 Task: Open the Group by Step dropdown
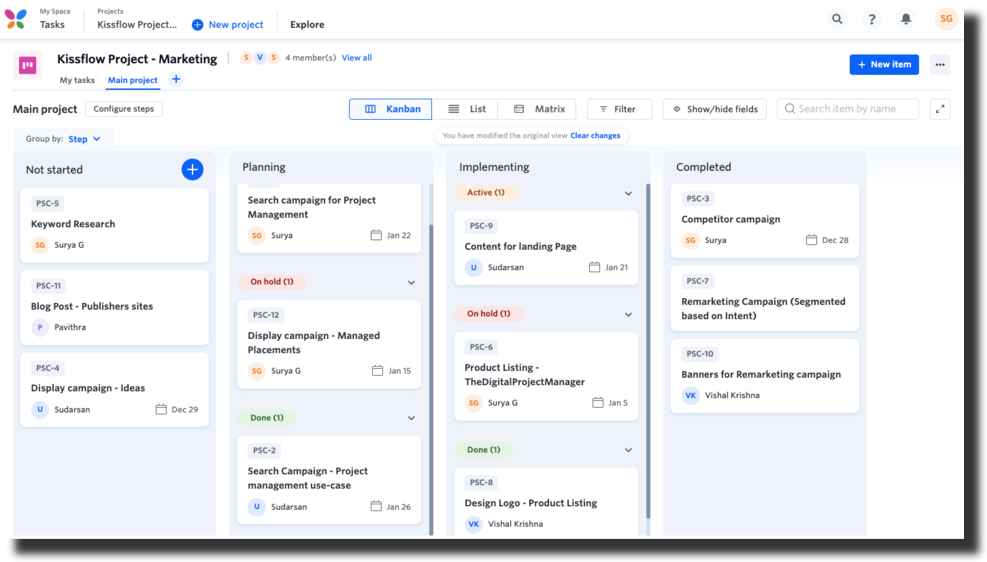point(84,139)
